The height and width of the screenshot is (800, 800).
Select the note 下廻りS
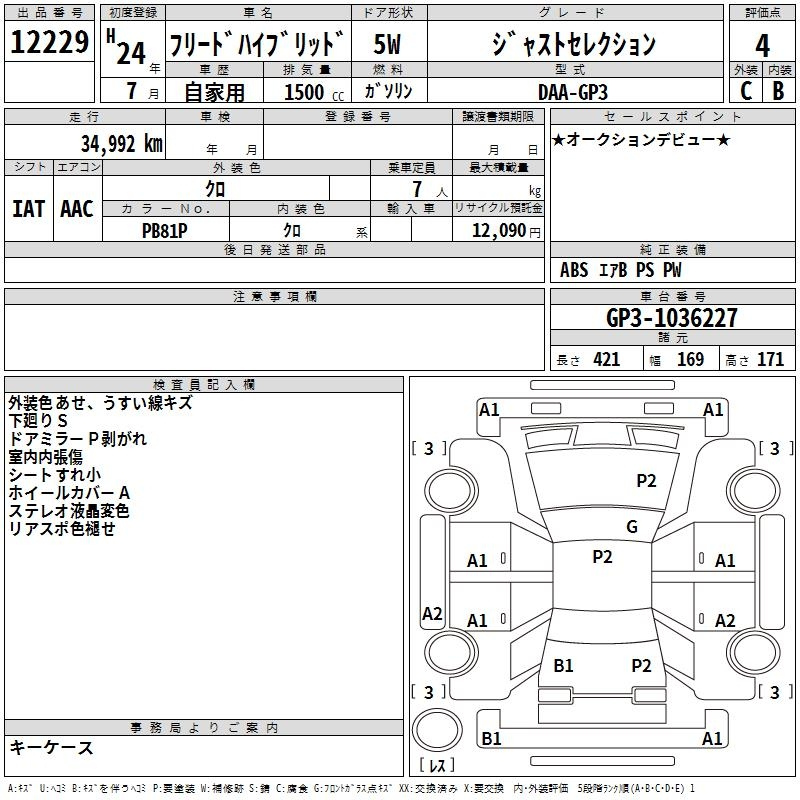coord(38,421)
